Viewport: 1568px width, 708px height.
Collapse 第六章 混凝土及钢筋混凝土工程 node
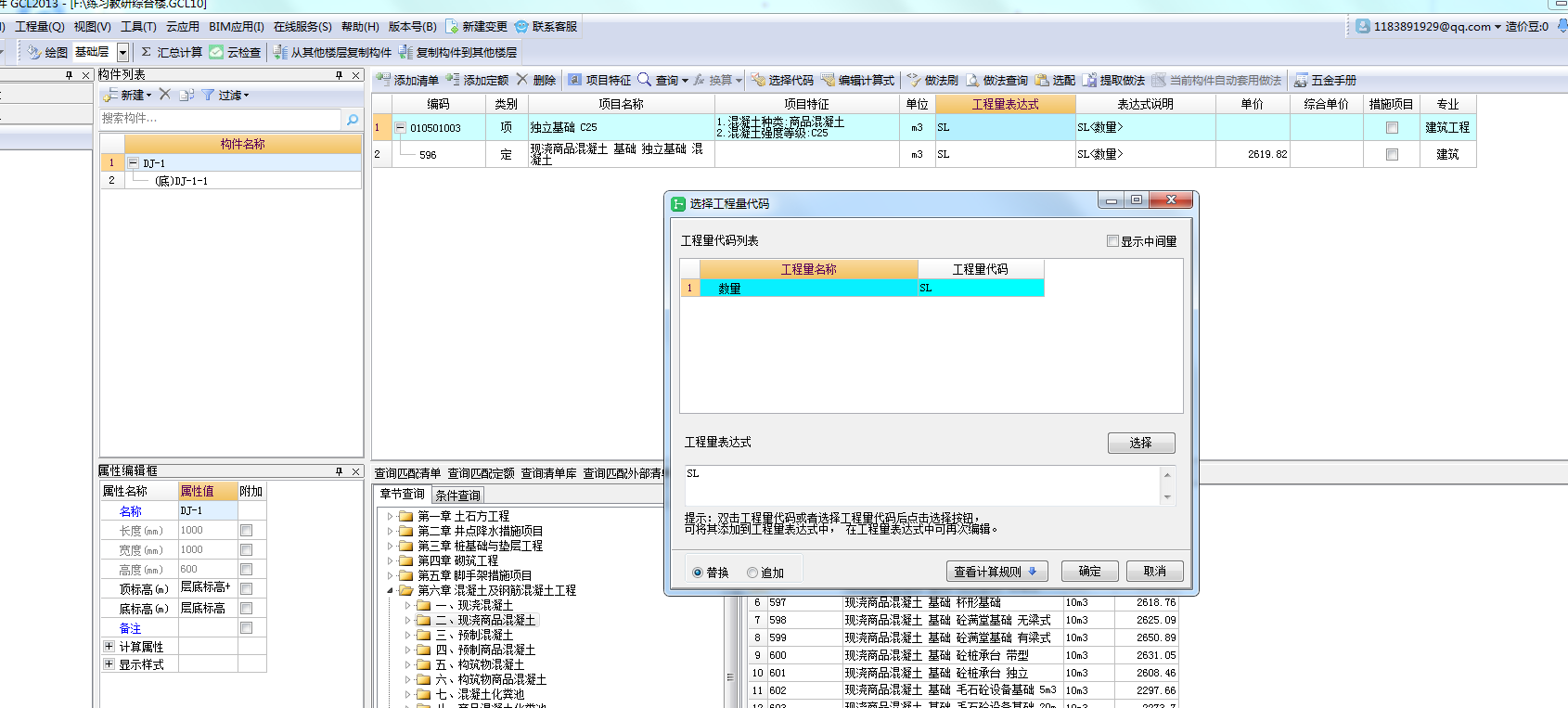pos(390,590)
